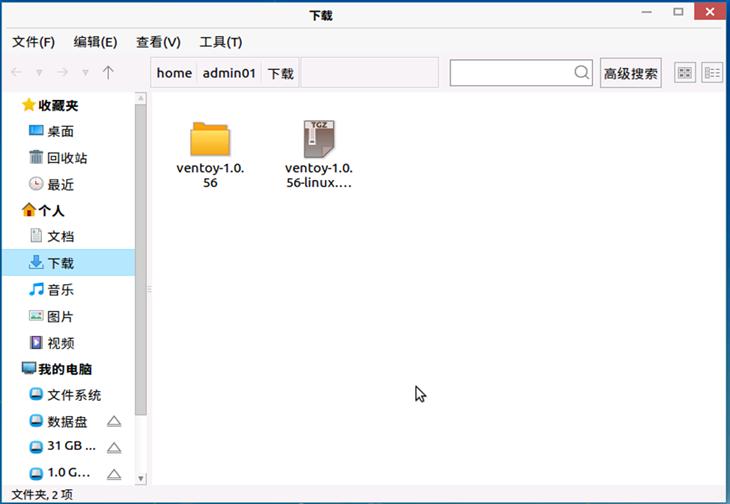Open forward history dropdown arrow

[85, 73]
